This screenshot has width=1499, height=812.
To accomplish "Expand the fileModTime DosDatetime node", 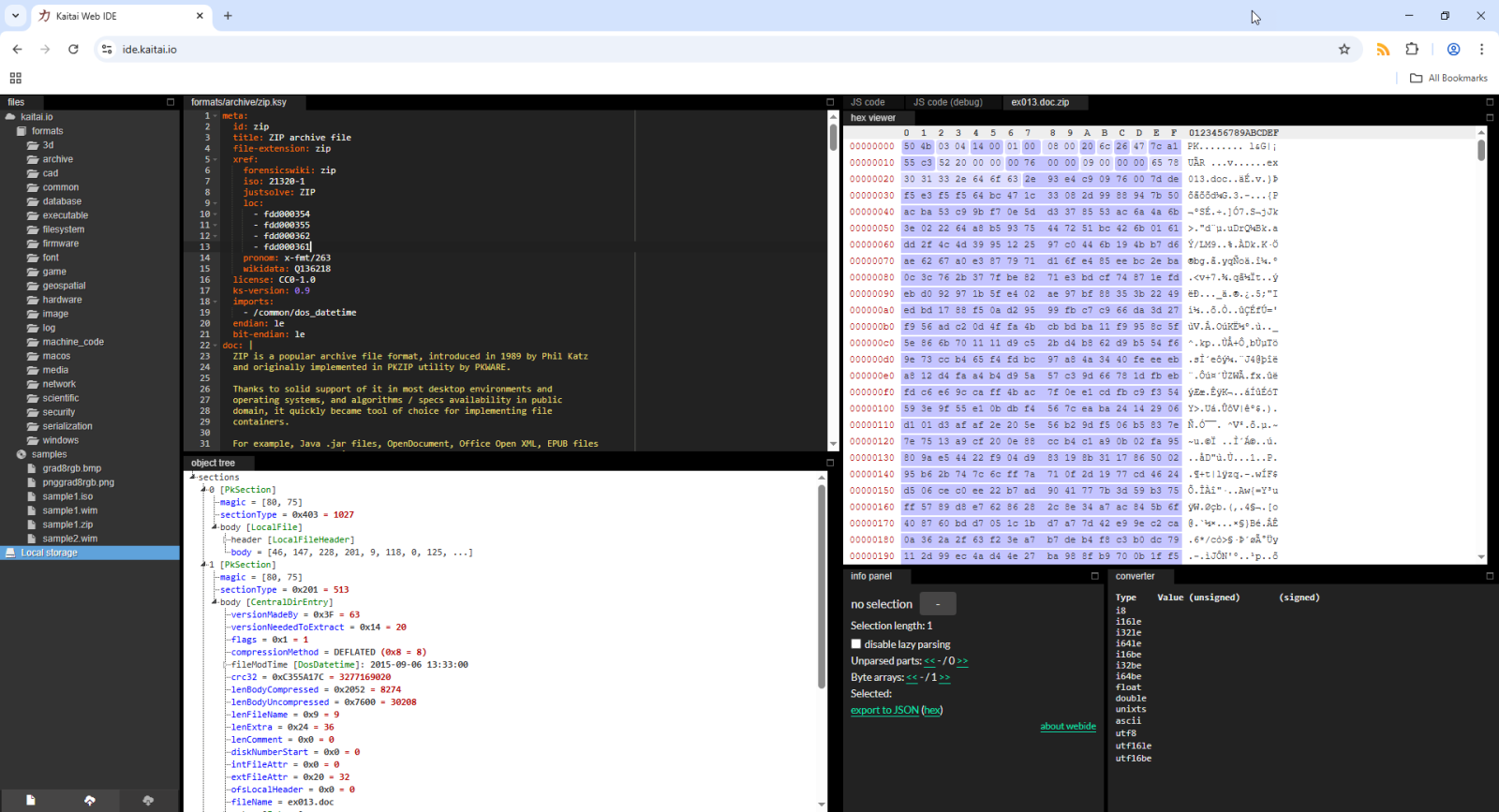I will [226, 665].
